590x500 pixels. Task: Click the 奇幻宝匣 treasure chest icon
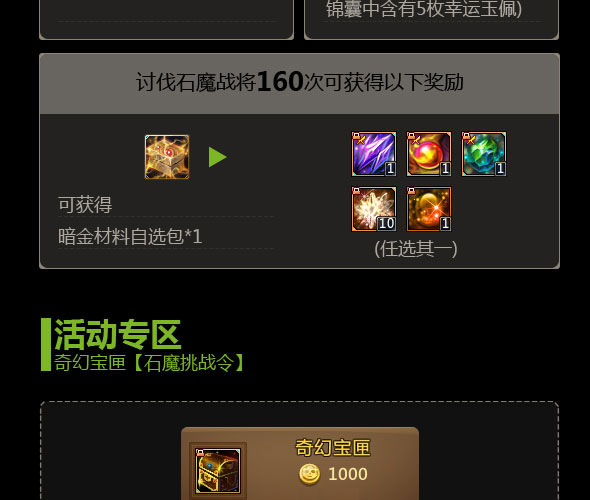[x=218, y=471]
